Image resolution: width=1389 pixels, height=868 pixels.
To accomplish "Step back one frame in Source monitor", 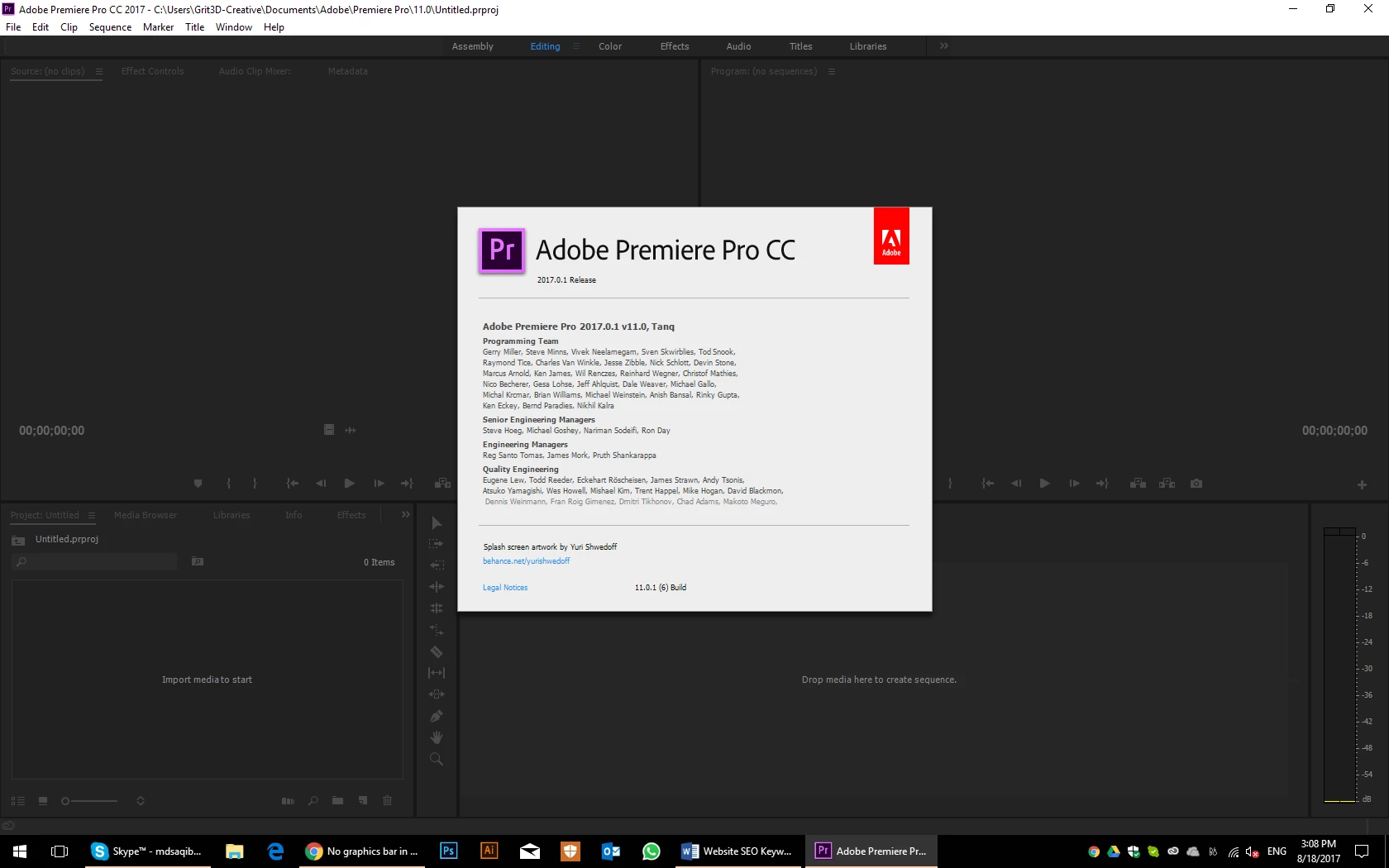I will [321, 484].
